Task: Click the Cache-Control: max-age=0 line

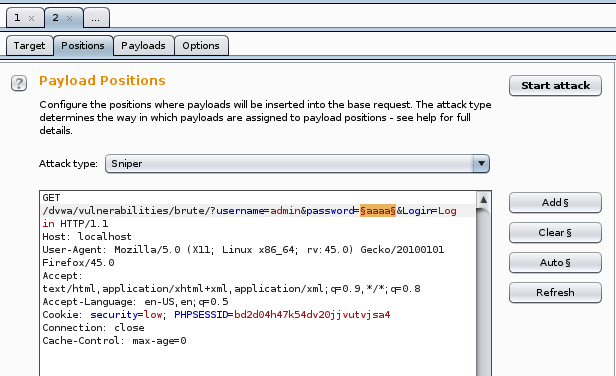Action: tap(114, 341)
